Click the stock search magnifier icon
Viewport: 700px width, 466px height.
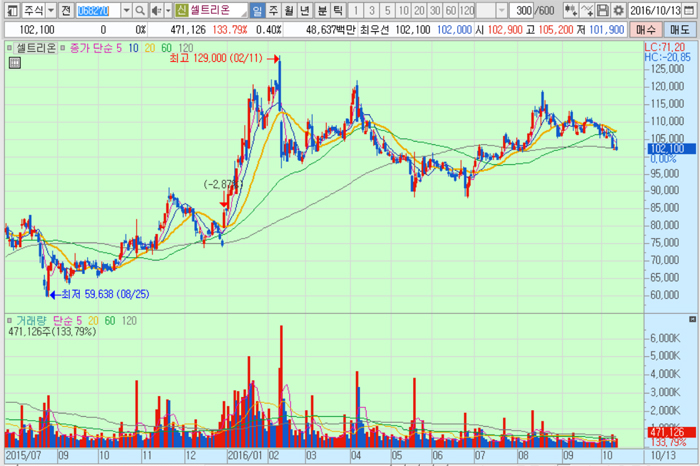pos(140,10)
